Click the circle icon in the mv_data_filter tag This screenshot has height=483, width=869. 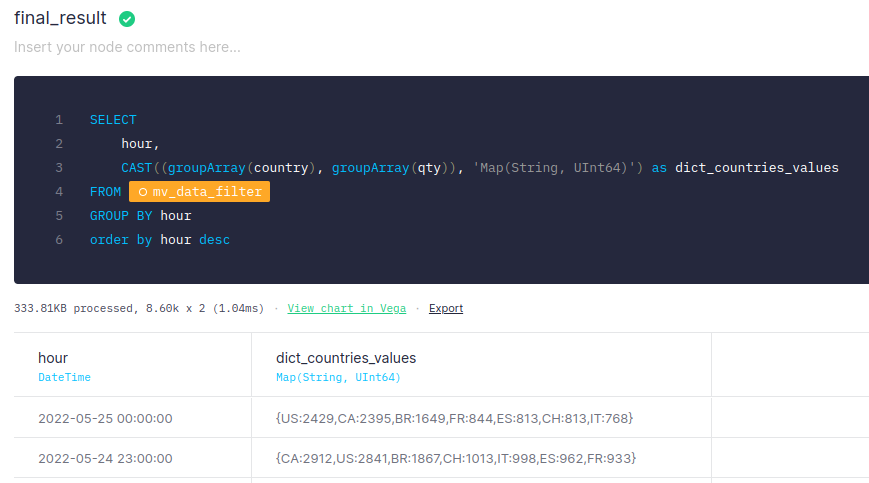[x=143, y=192]
